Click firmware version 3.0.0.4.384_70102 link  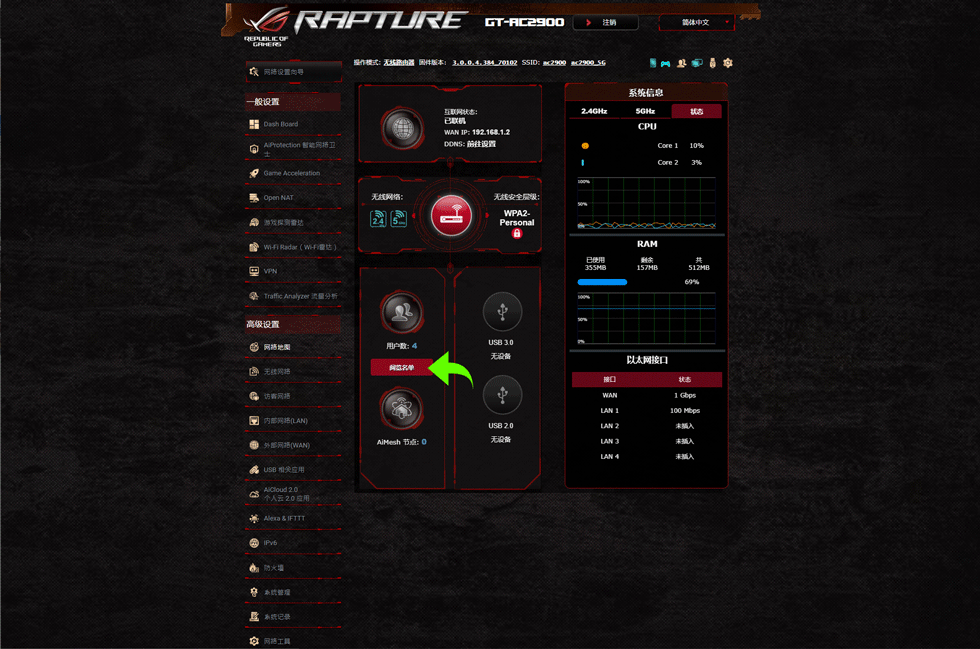click(484, 63)
